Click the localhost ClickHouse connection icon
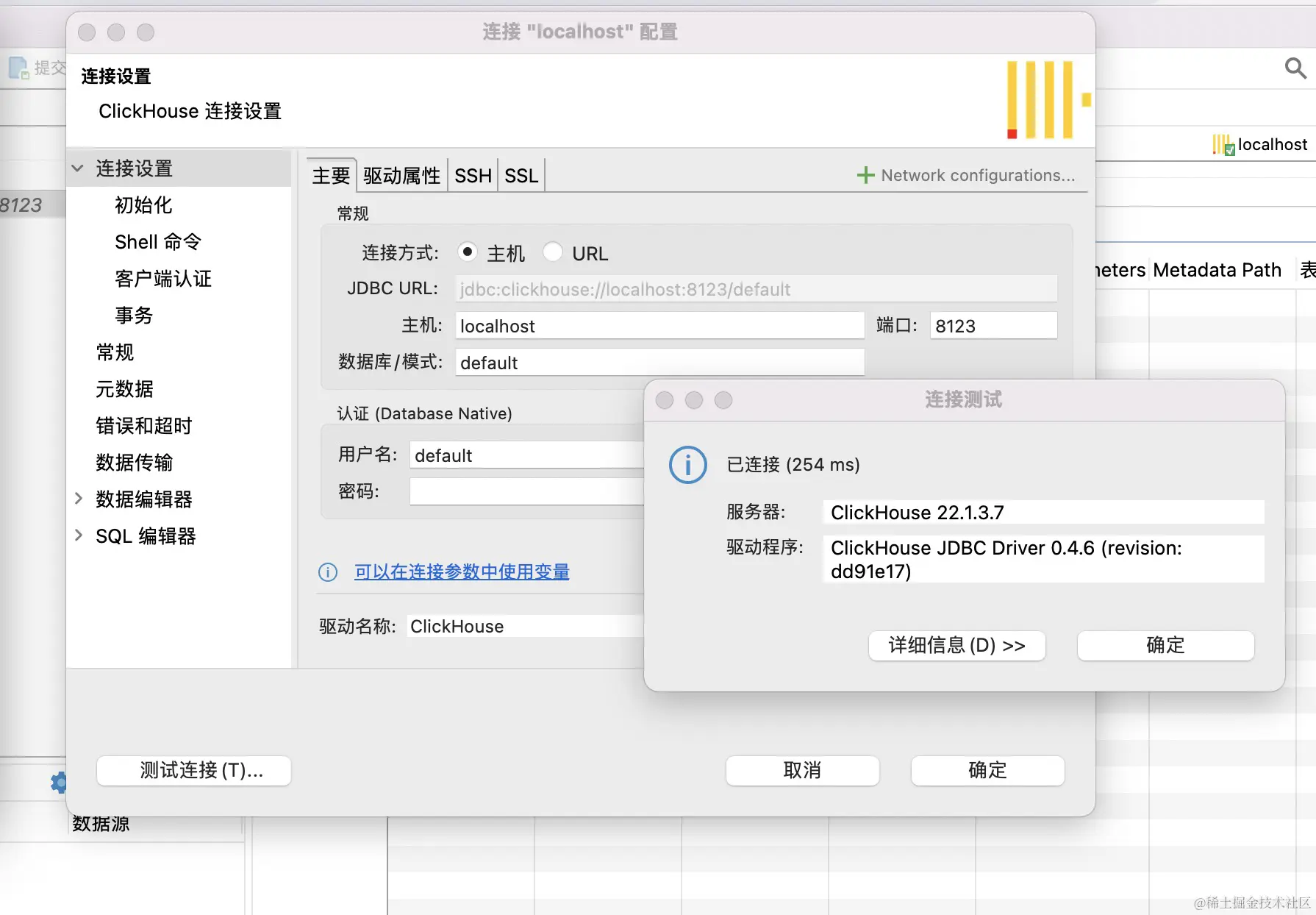This screenshot has width=1316, height=915. pos(1223,145)
